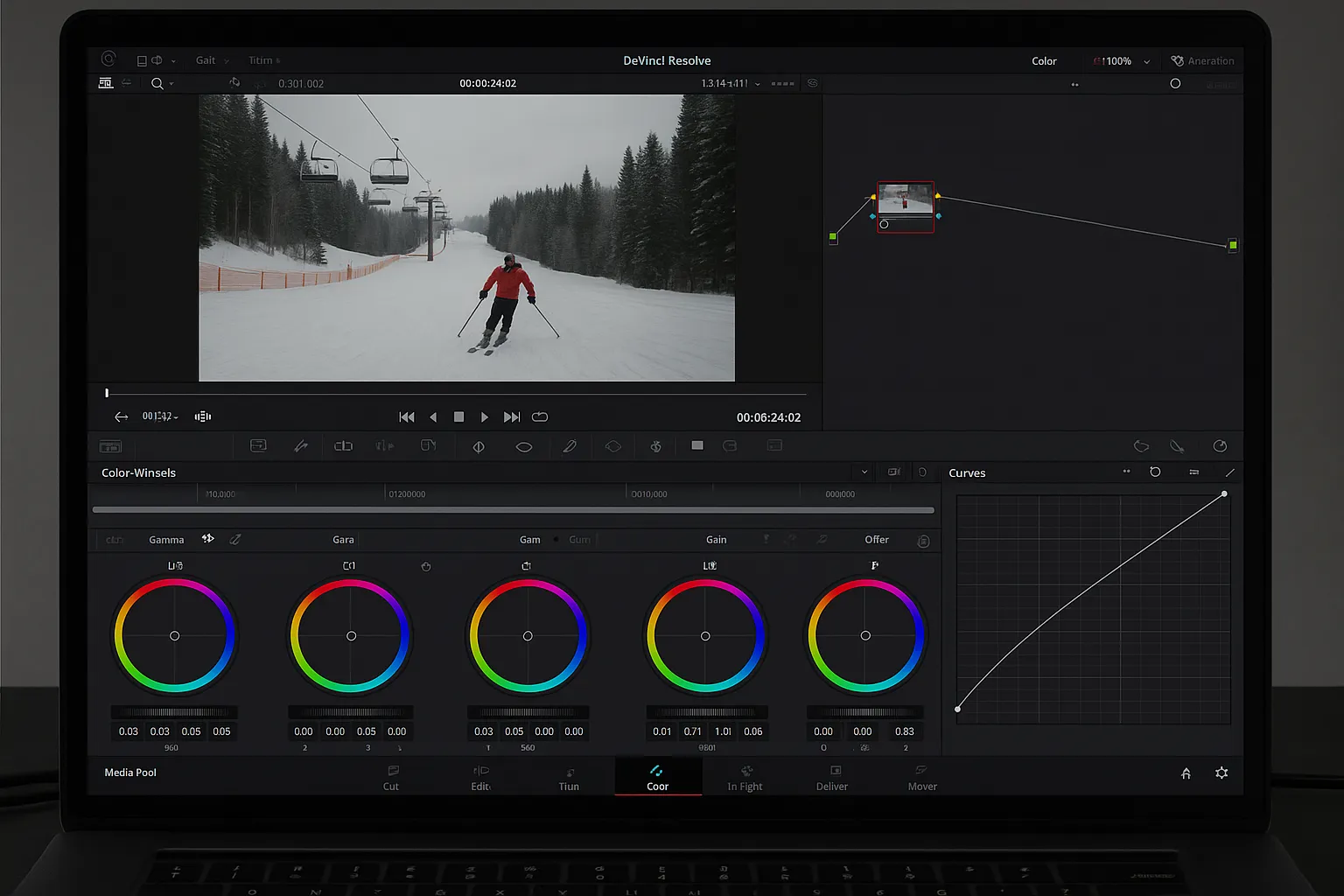This screenshot has height=896, width=1344.
Task: Jump to first frame with skip-back button
Action: coord(407,417)
